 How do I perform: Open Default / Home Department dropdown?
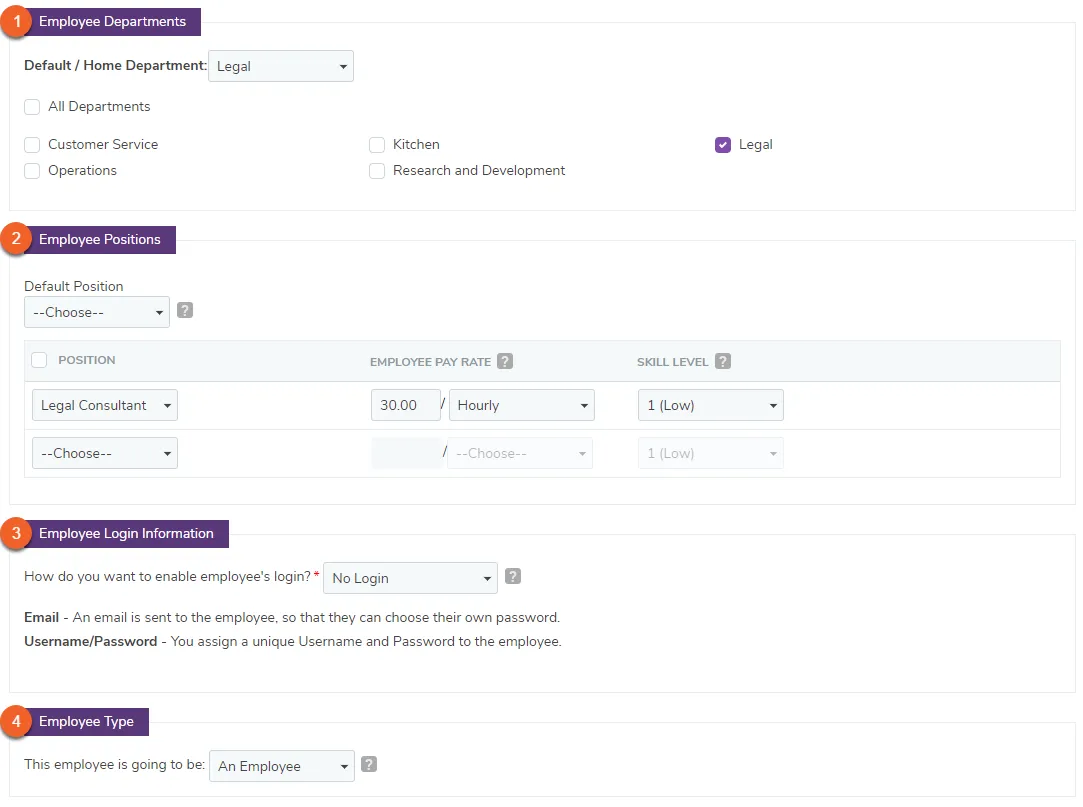click(x=280, y=66)
